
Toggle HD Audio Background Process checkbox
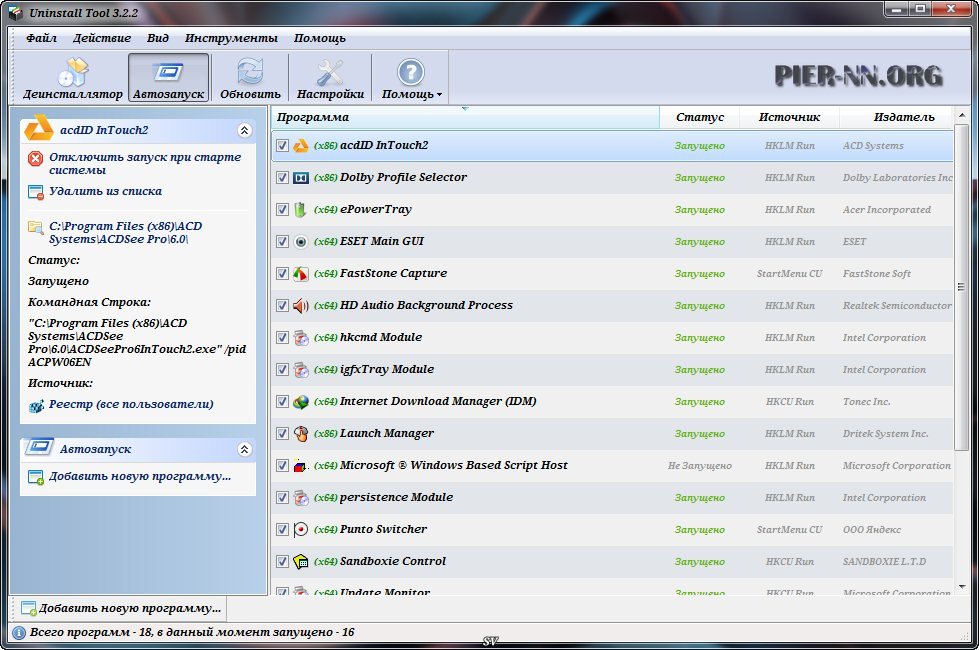[x=282, y=305]
